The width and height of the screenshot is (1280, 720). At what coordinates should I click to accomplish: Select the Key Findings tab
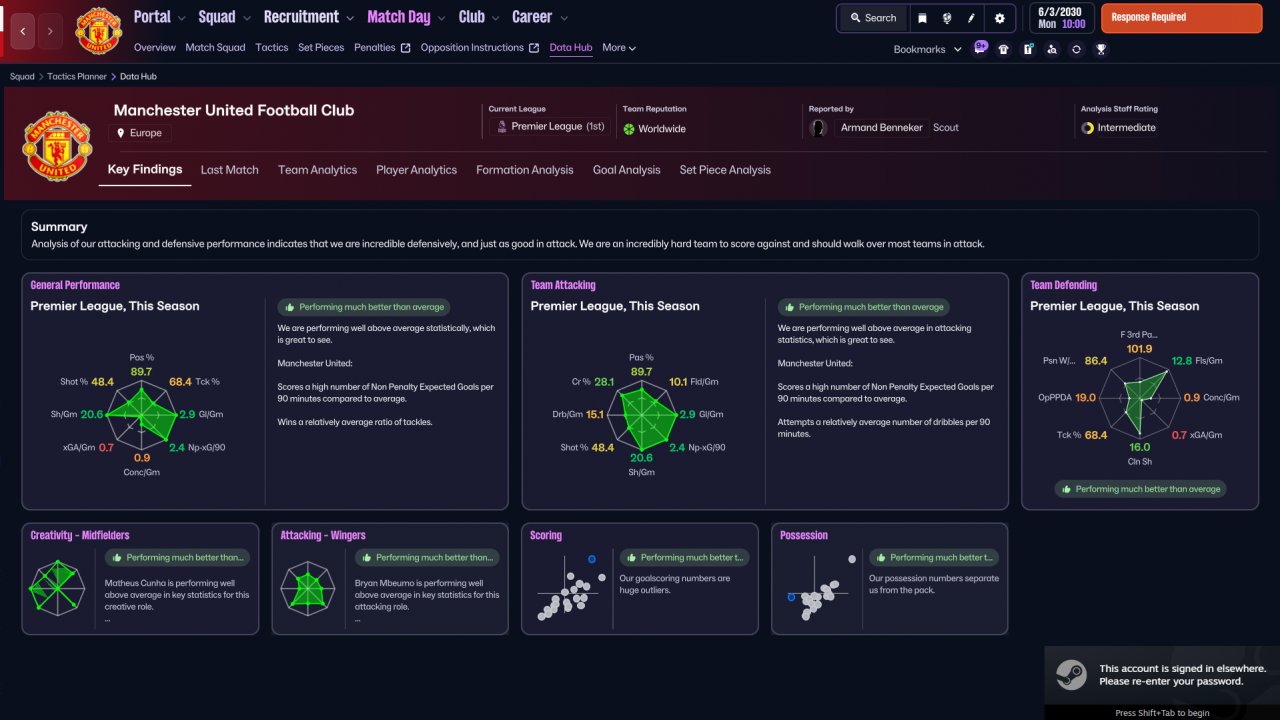[145, 170]
